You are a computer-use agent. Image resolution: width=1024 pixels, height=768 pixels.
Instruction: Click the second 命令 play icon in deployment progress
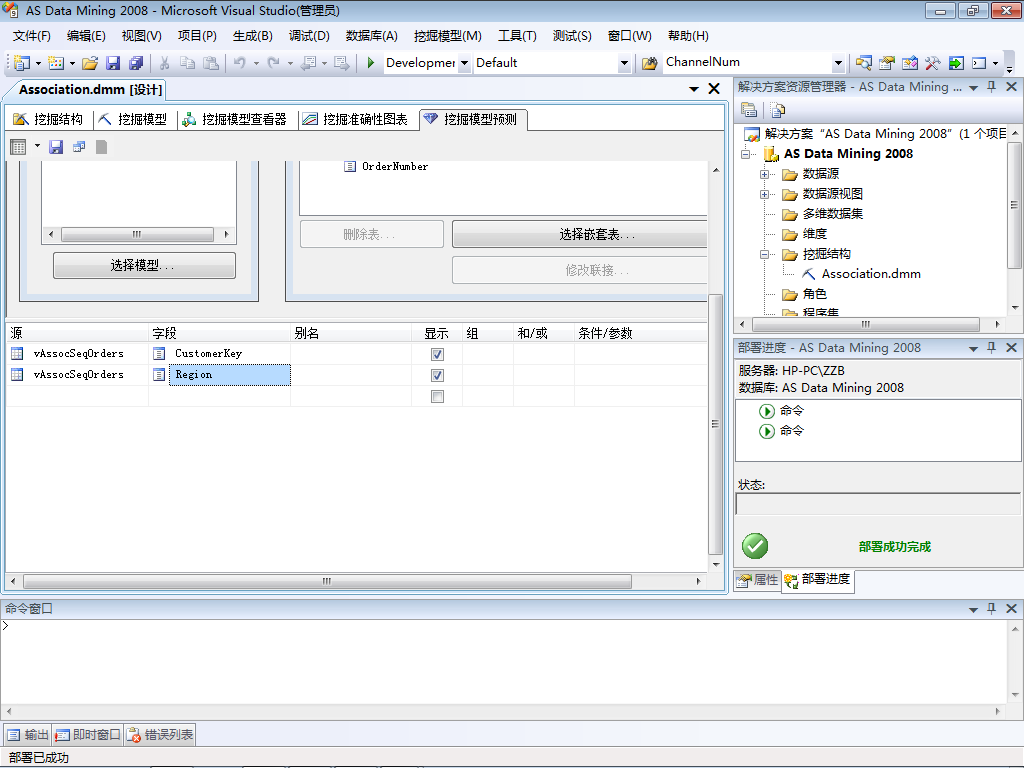point(767,431)
